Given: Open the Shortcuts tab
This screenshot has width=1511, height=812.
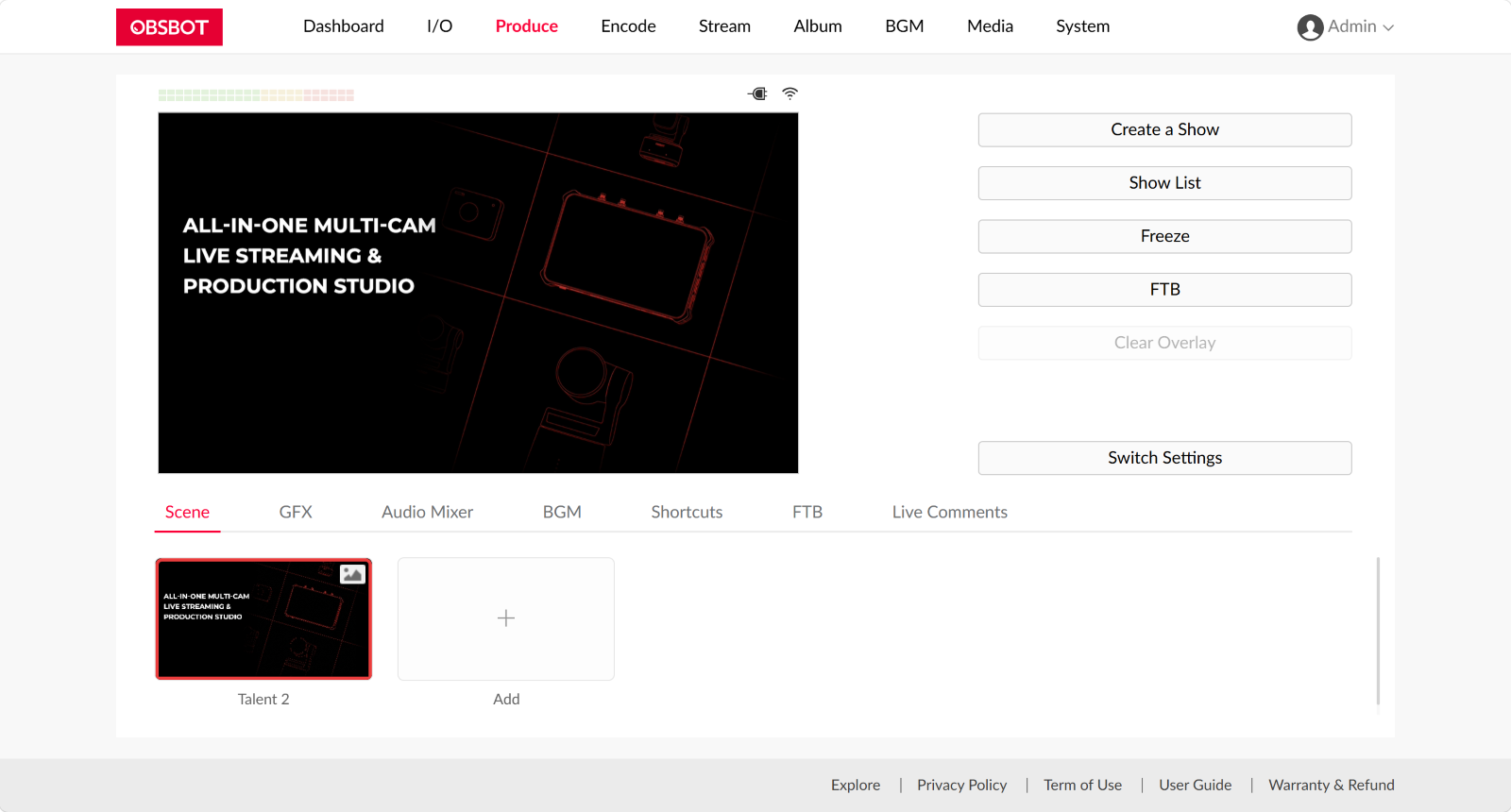Looking at the screenshot, I should click(687, 512).
